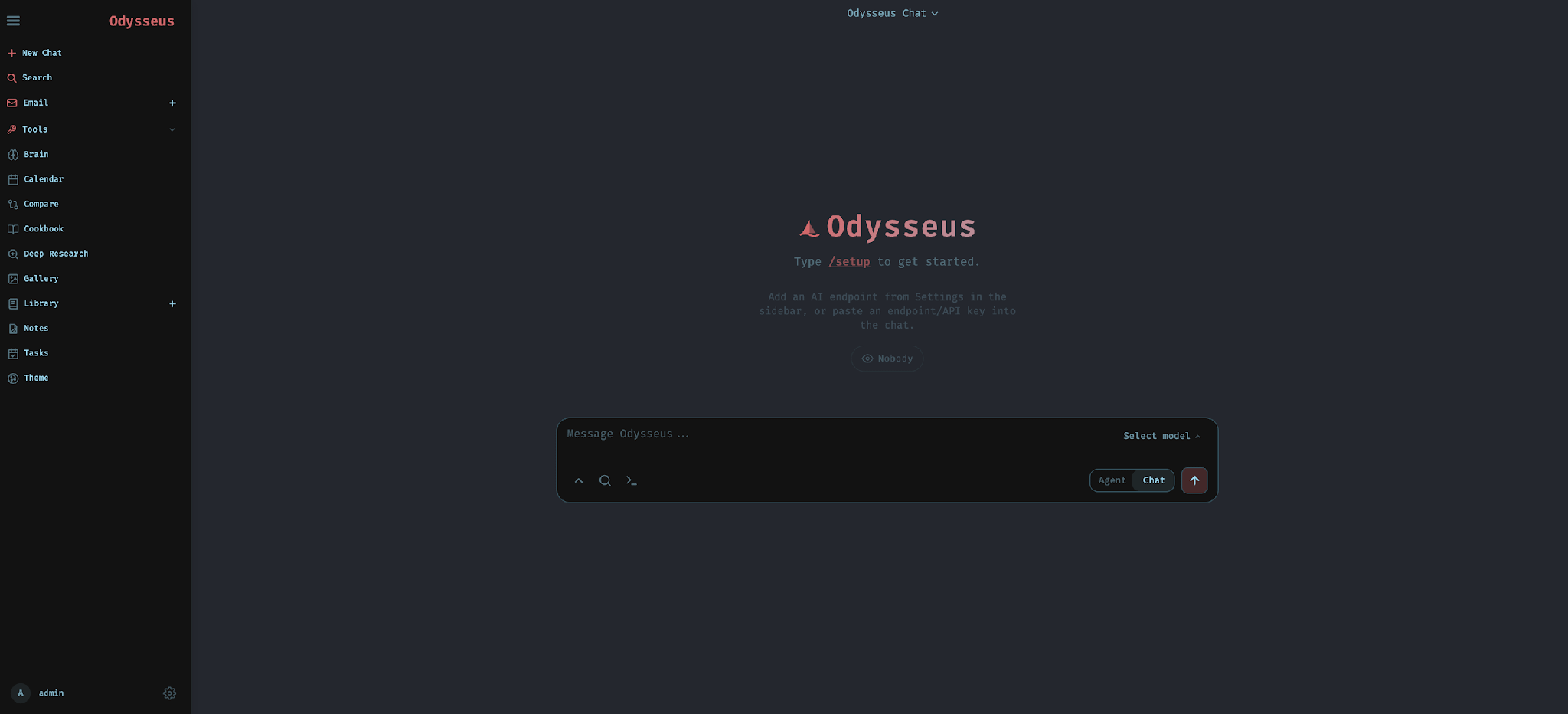1568x714 pixels.
Task: Click the /setup link
Action: pos(849,262)
